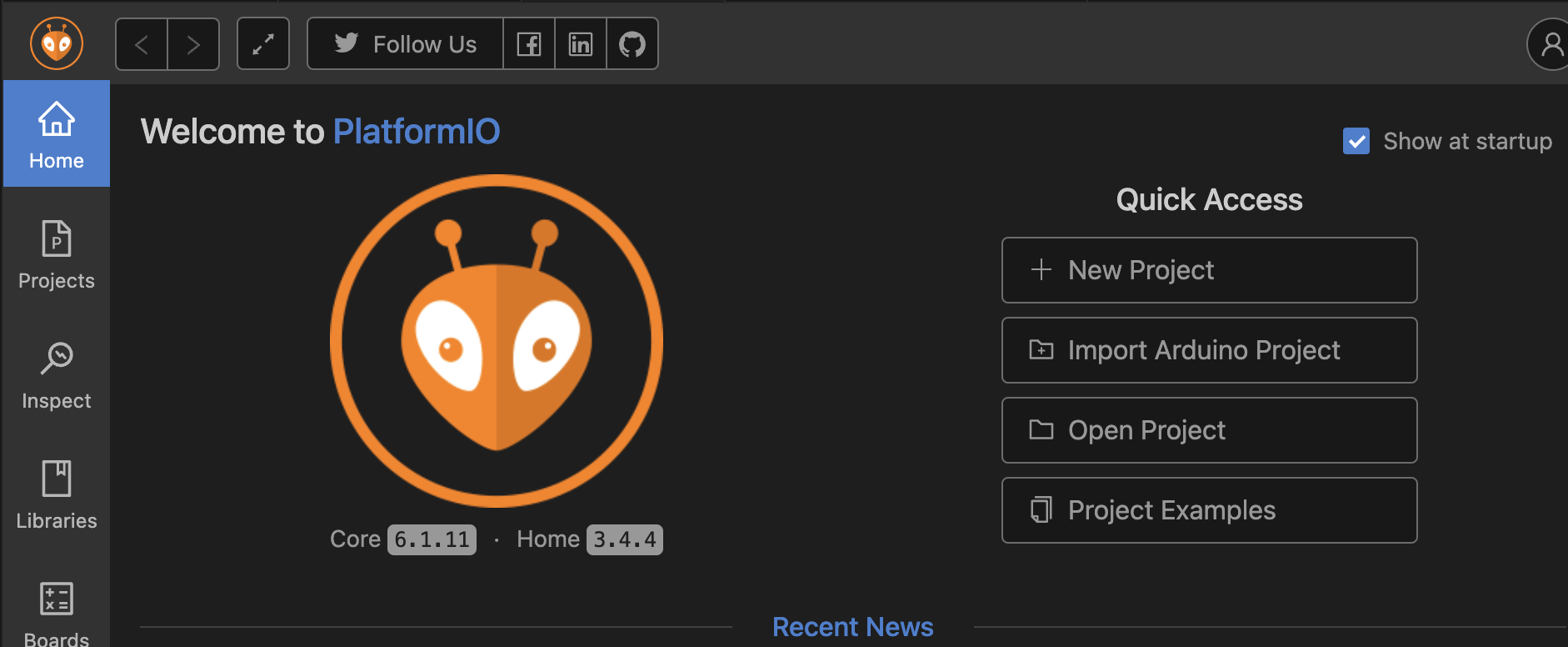Open the Boards sidebar tab
This screenshot has width=1568, height=647.
click(x=57, y=614)
